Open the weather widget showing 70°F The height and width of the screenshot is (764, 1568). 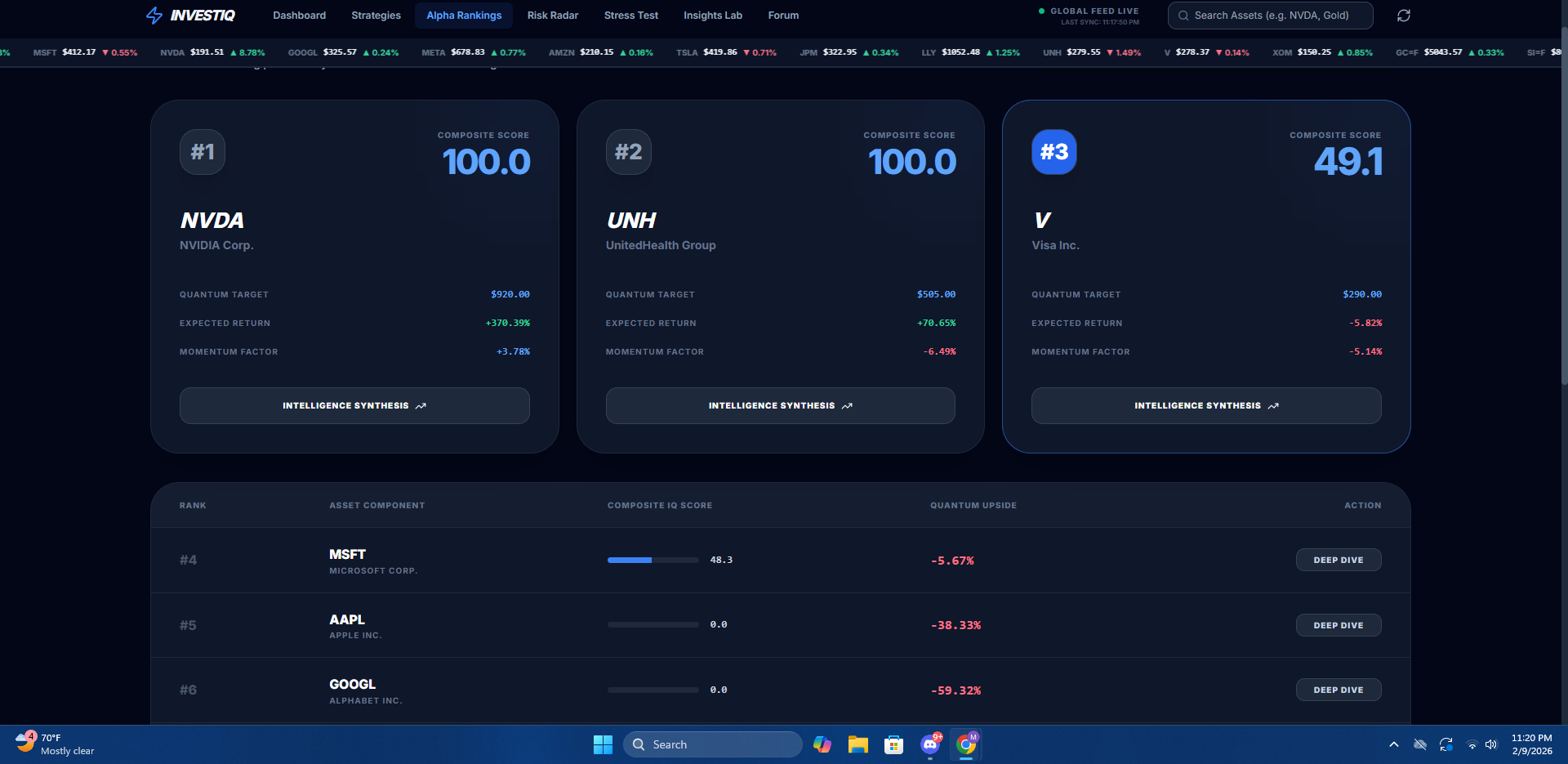click(x=55, y=744)
